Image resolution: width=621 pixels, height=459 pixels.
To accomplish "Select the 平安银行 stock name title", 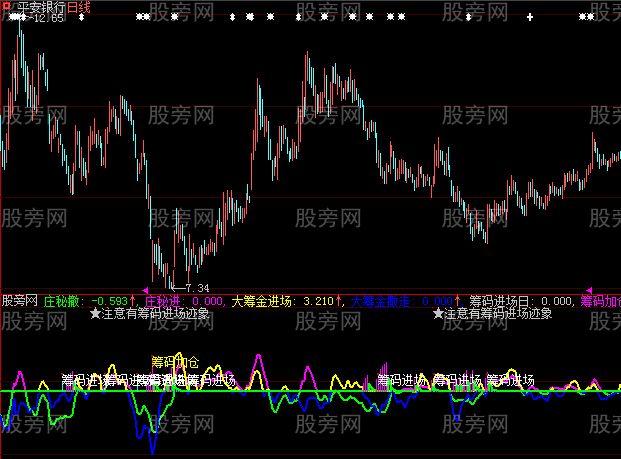I will 41,7.
